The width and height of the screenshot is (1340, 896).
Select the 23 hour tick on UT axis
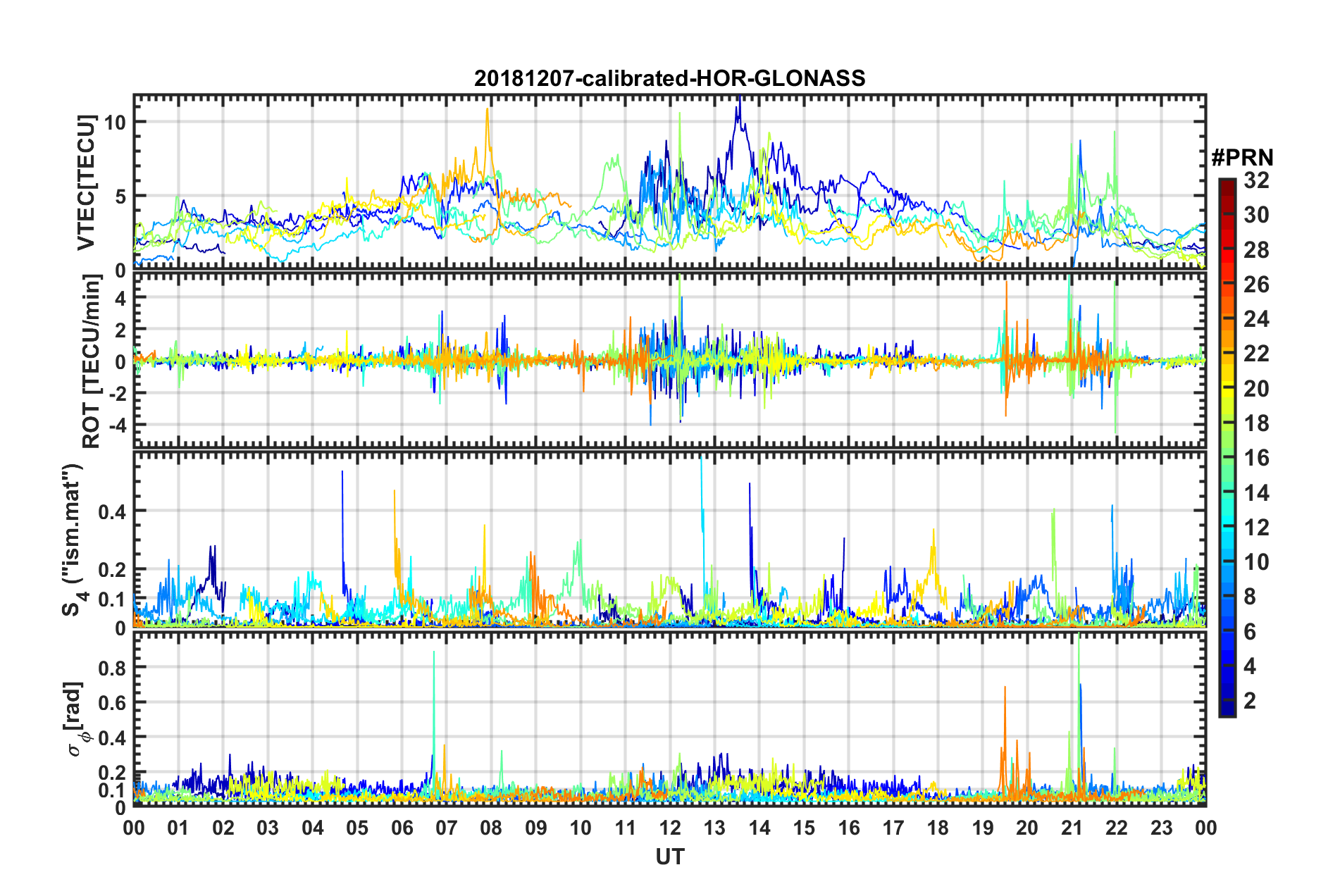click(1161, 827)
